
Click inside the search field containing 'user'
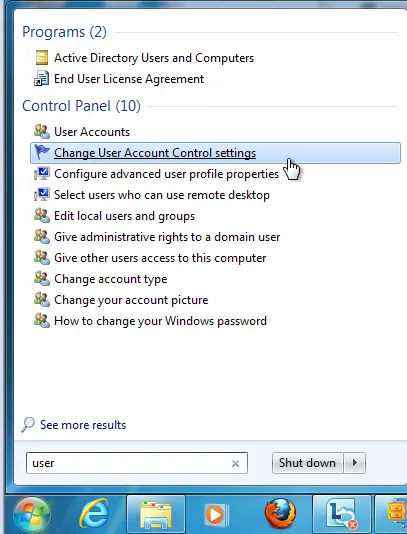click(137, 463)
